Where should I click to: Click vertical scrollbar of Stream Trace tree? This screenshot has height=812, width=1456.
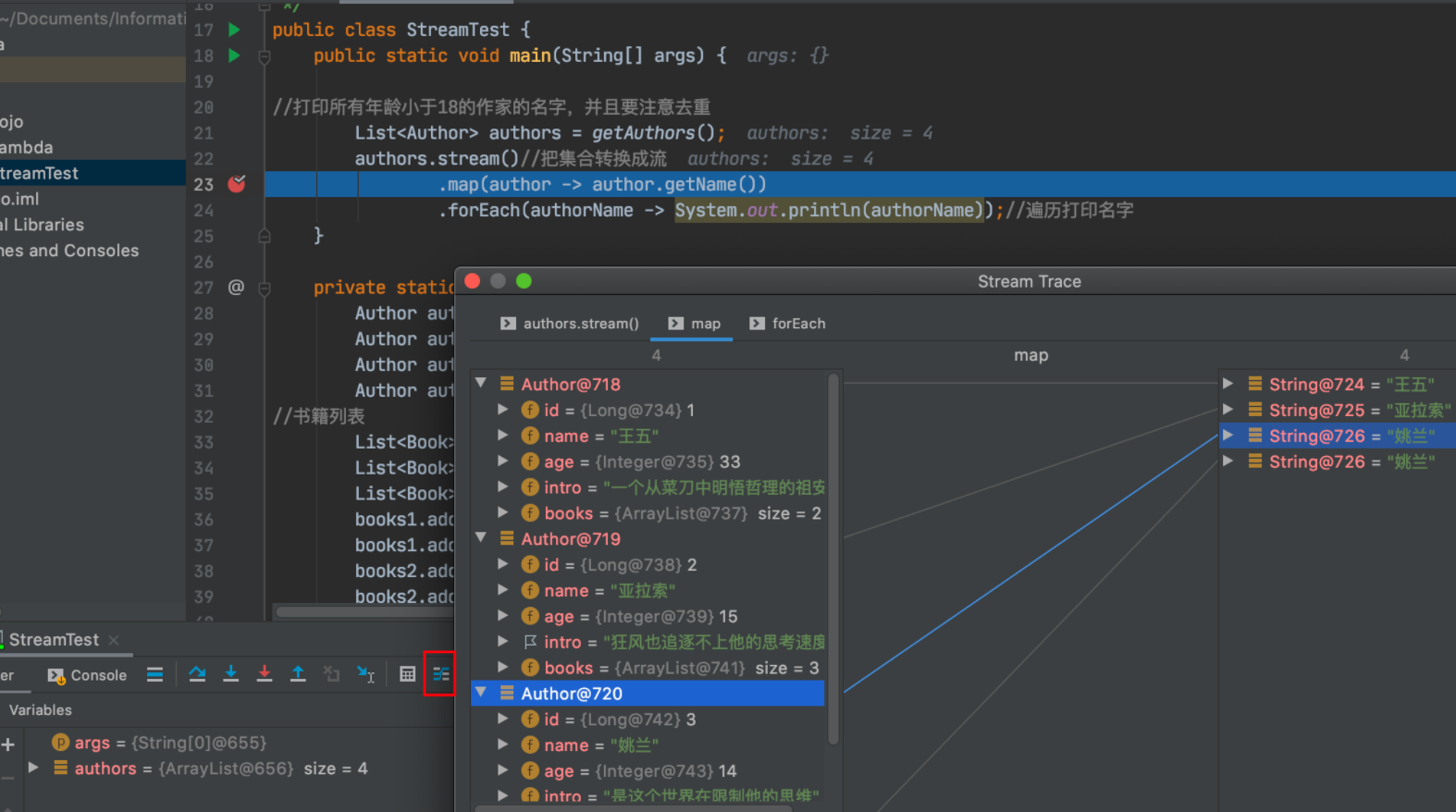pos(833,559)
